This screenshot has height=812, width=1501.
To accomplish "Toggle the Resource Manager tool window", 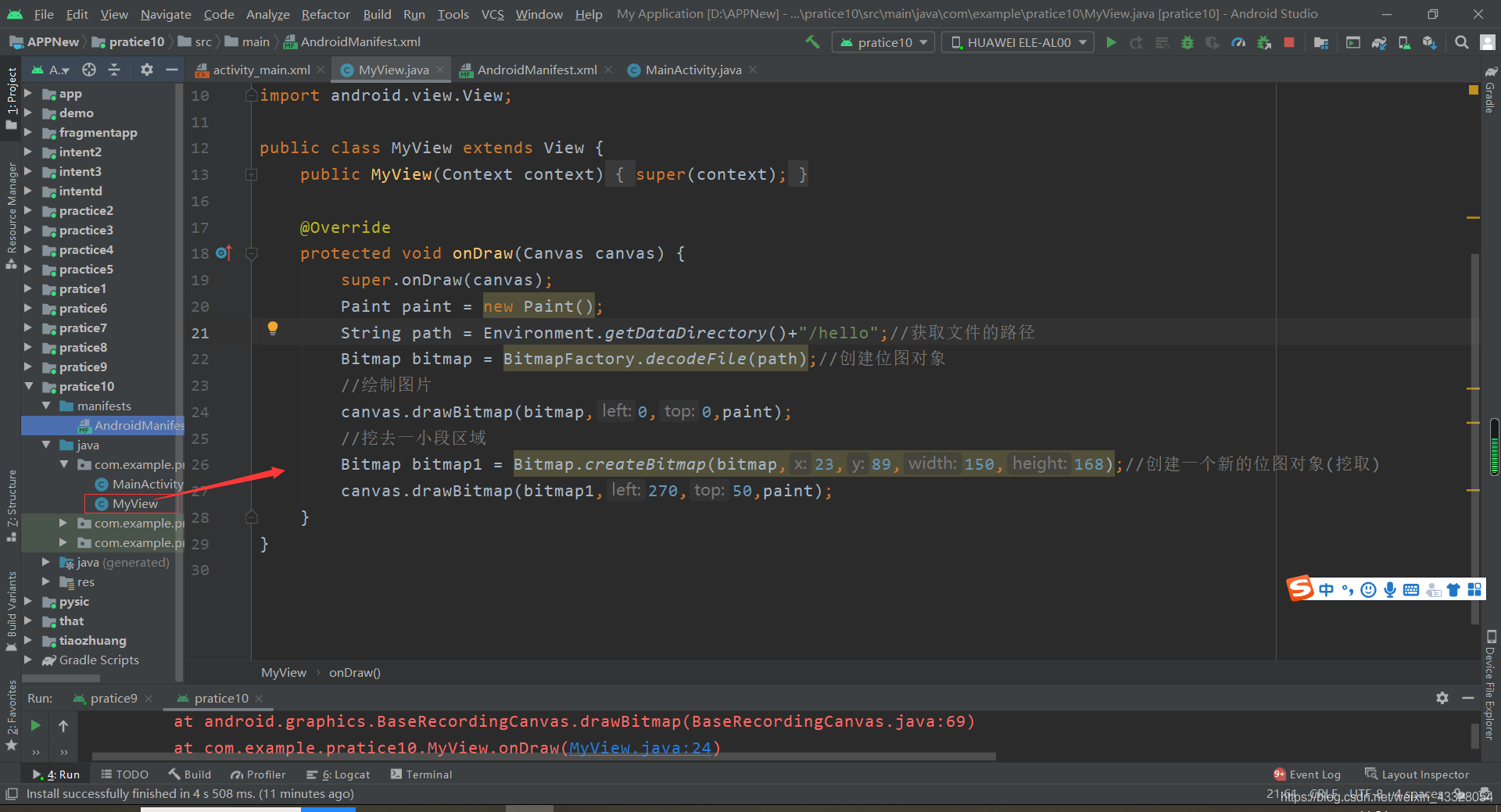I will tap(11, 216).
